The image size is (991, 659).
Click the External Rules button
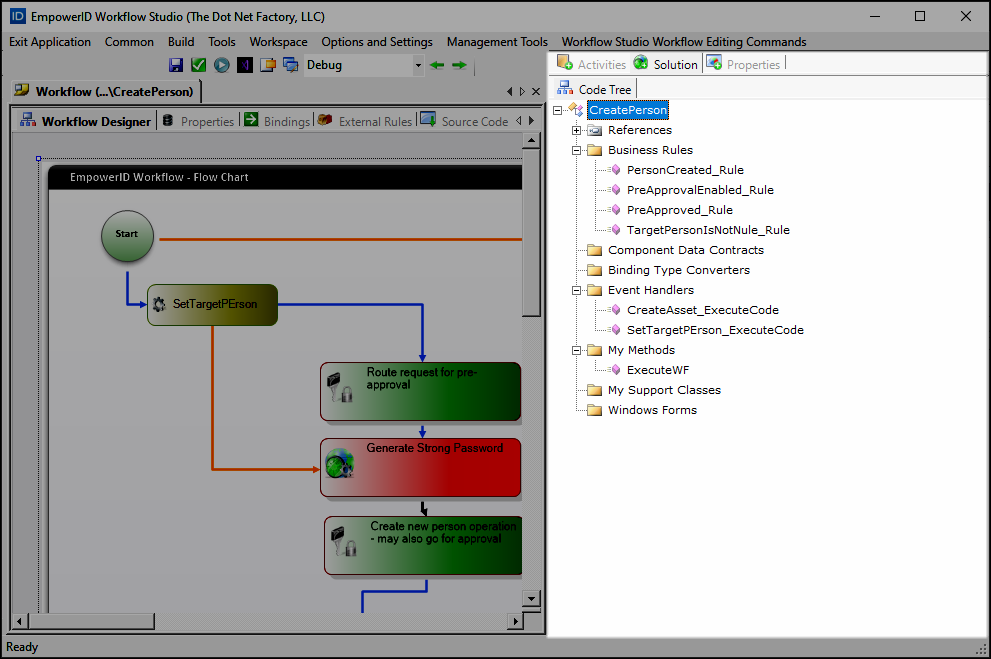377,120
